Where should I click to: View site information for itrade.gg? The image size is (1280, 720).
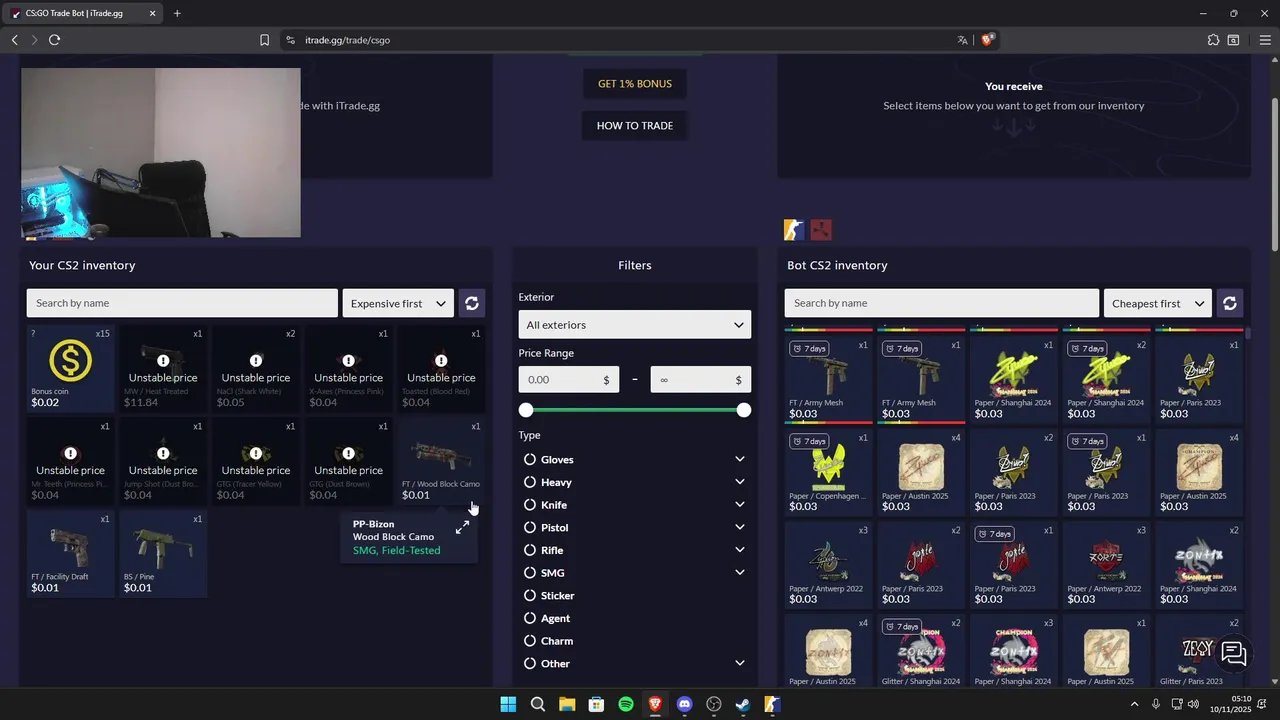pos(290,40)
